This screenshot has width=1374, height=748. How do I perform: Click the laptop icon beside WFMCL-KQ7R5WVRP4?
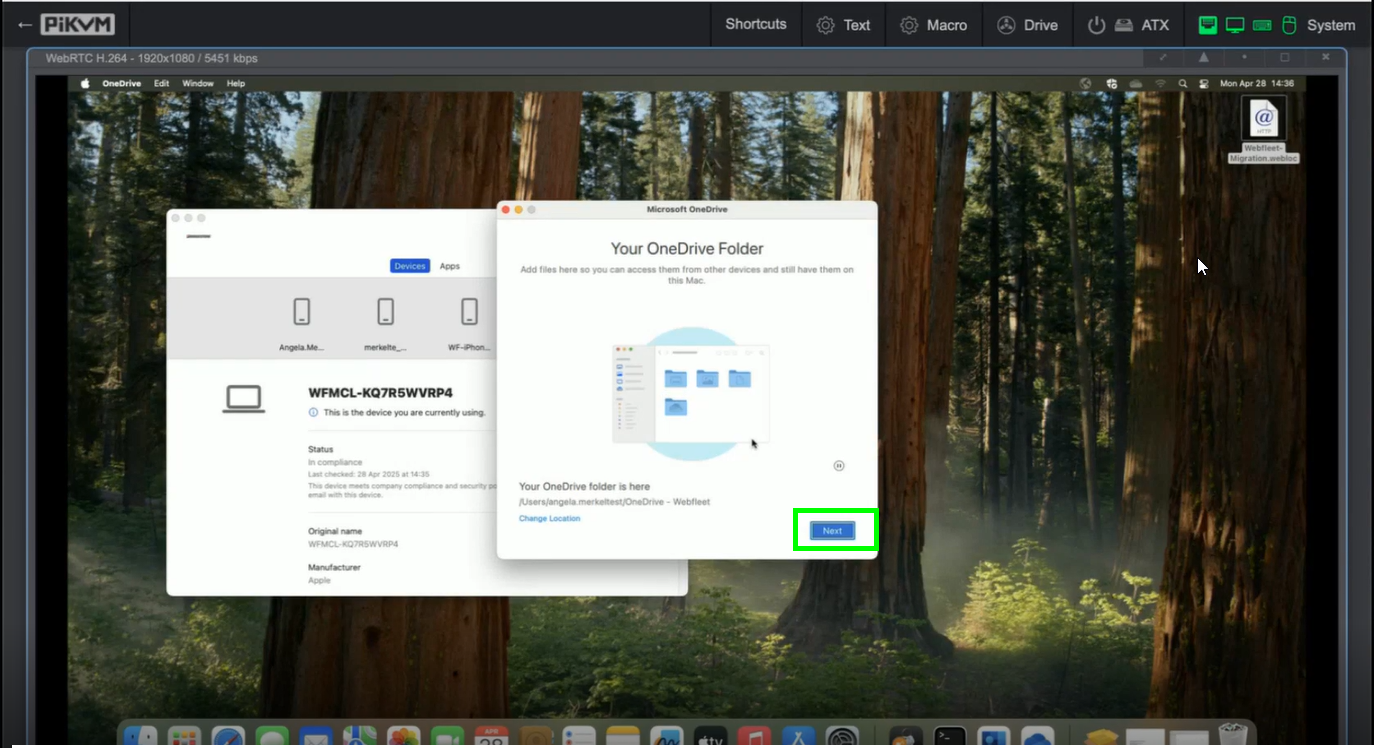coord(243,399)
